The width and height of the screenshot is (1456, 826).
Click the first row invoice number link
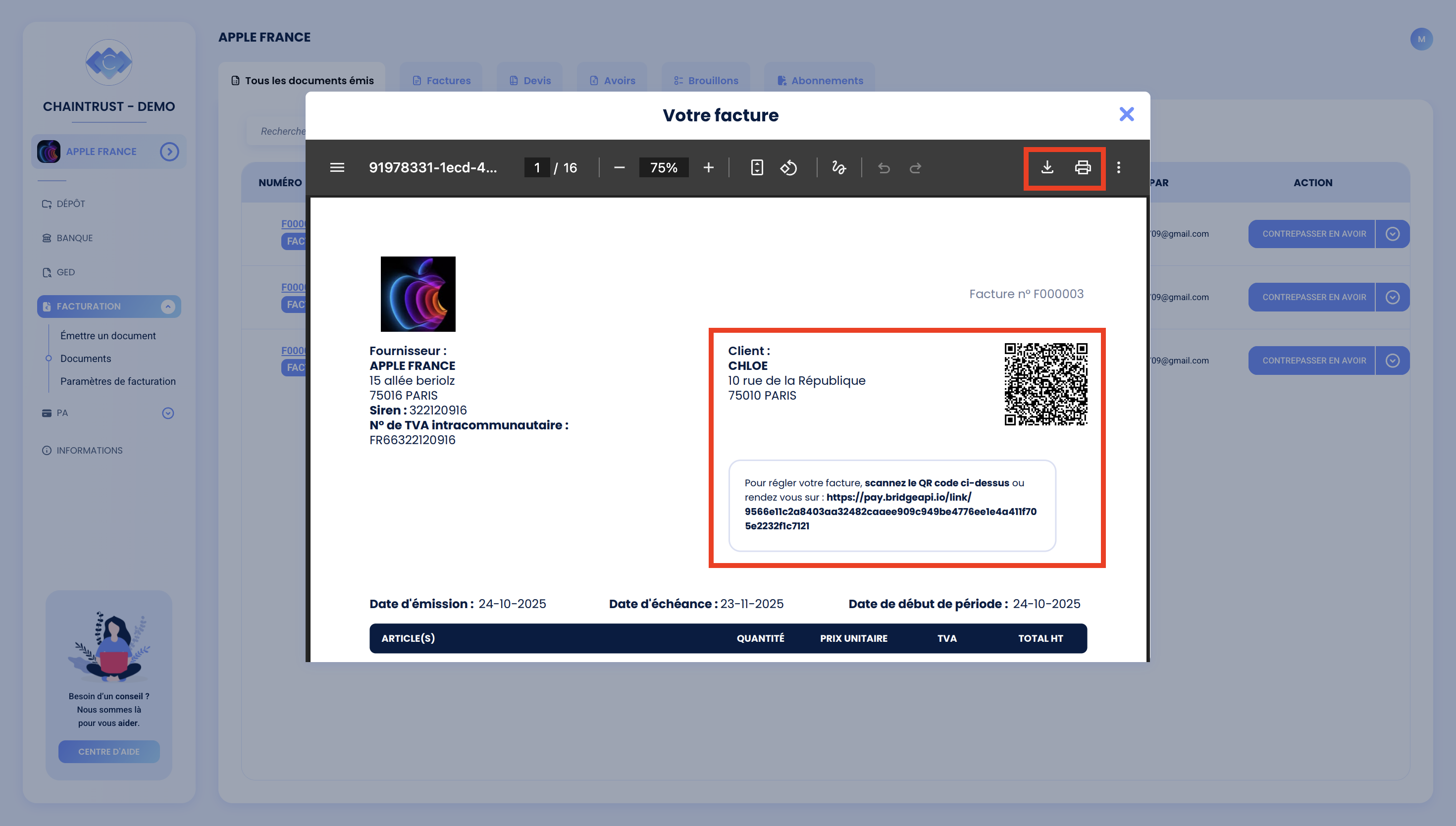(294, 223)
